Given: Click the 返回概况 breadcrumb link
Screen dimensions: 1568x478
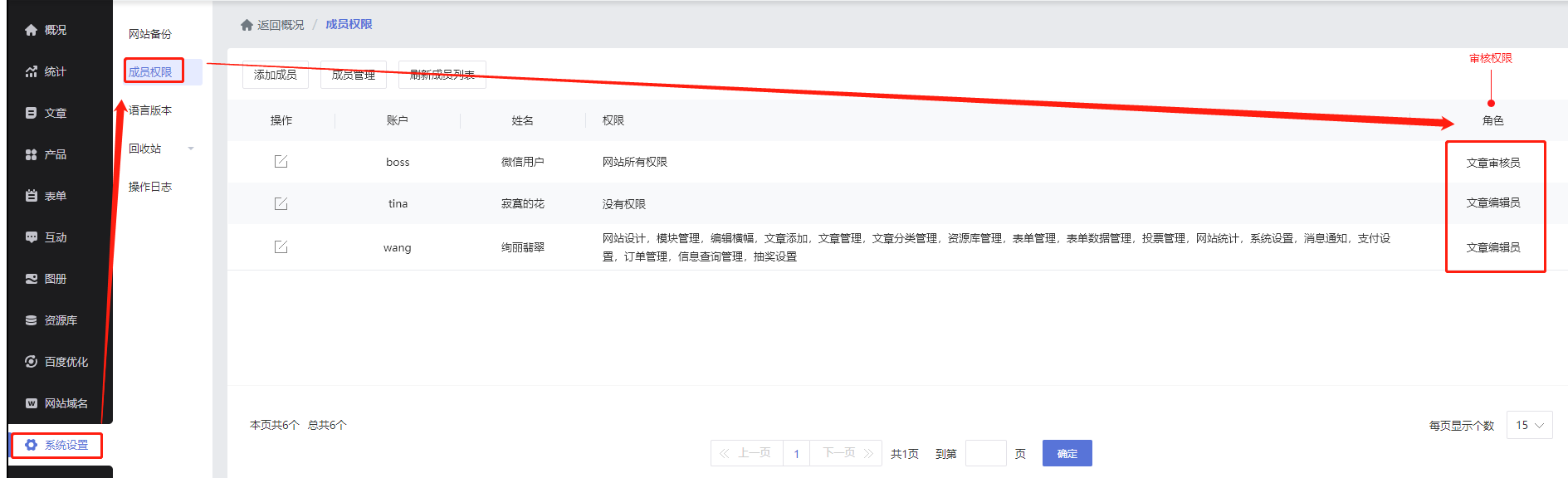Looking at the screenshot, I should point(281,25).
